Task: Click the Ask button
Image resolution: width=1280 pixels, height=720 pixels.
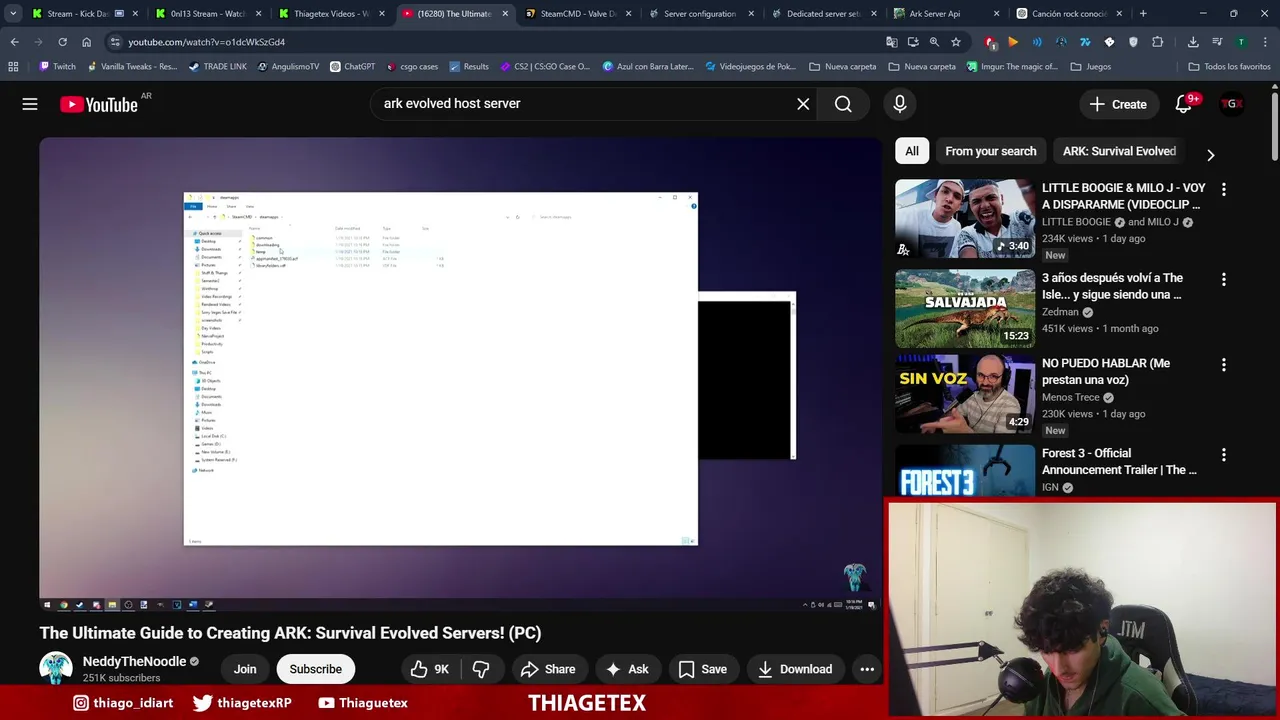Action: pyautogui.click(x=627, y=669)
